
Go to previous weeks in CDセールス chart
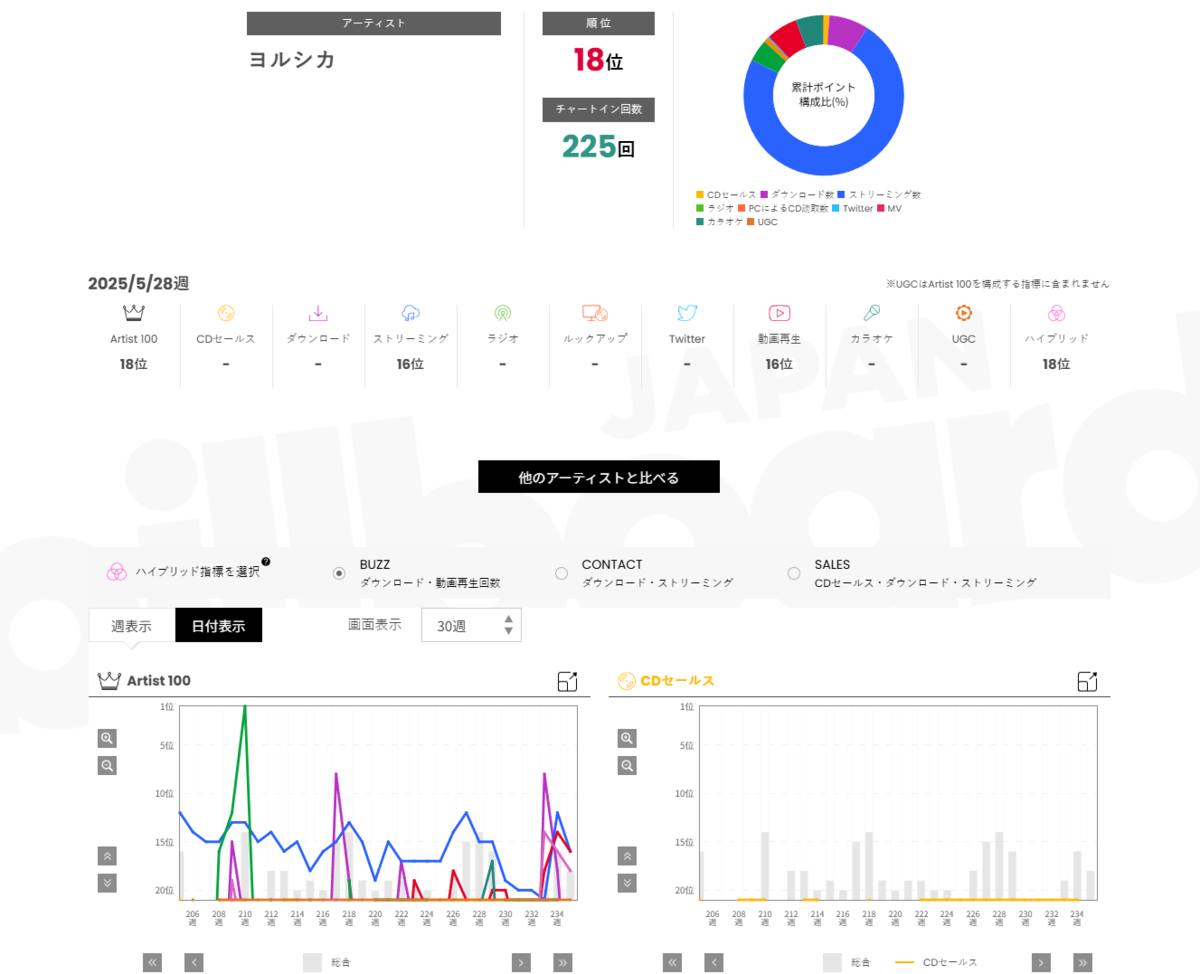(x=714, y=962)
